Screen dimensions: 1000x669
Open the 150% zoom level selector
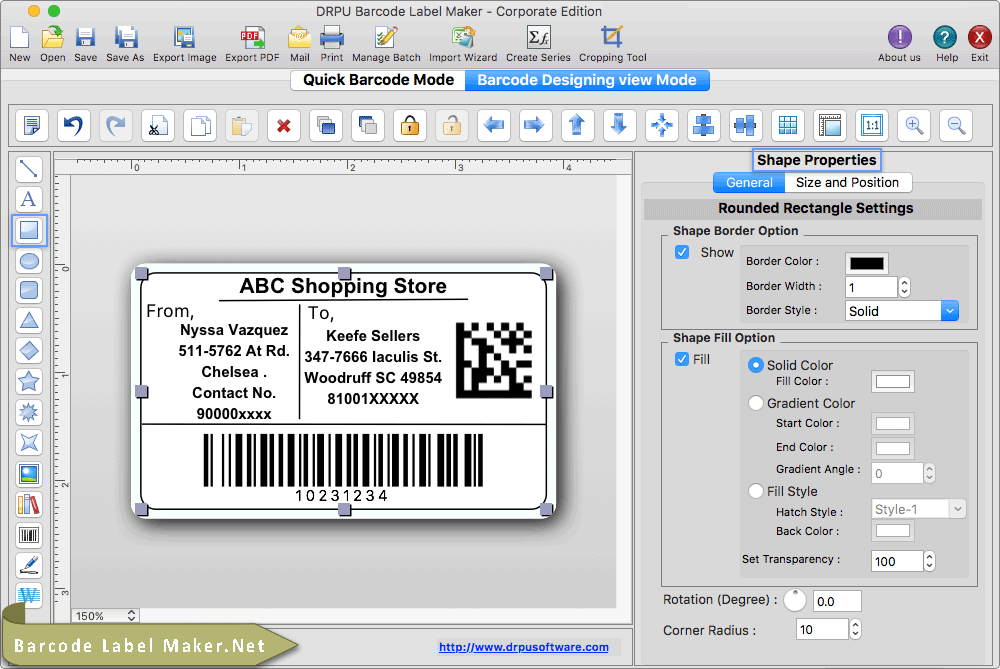tap(105, 615)
